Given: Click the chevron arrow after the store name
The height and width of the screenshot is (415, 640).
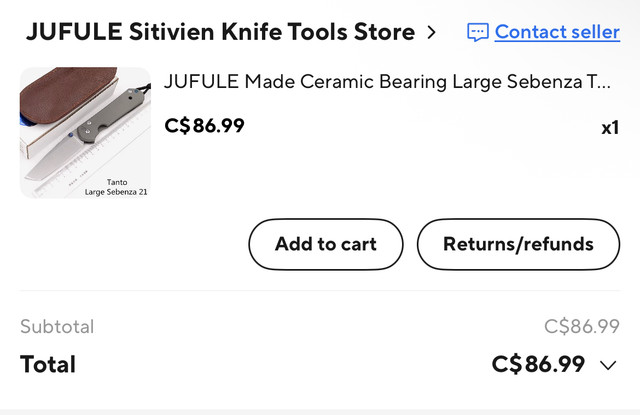Looking at the screenshot, I should [431, 32].
